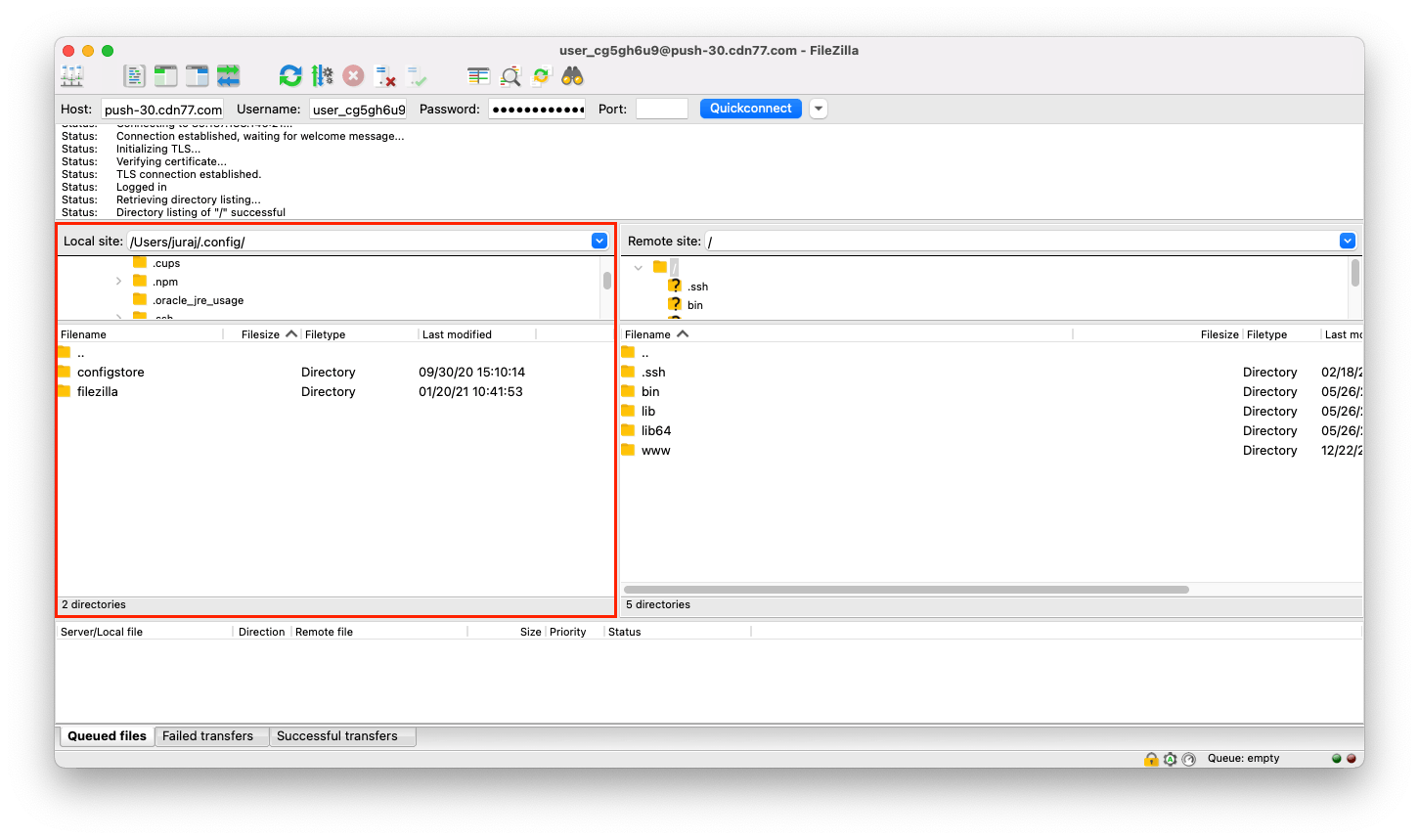Click the .cups folder icon in local tree
Image resolution: width=1419 pixels, height=840 pixels.
coord(140,262)
